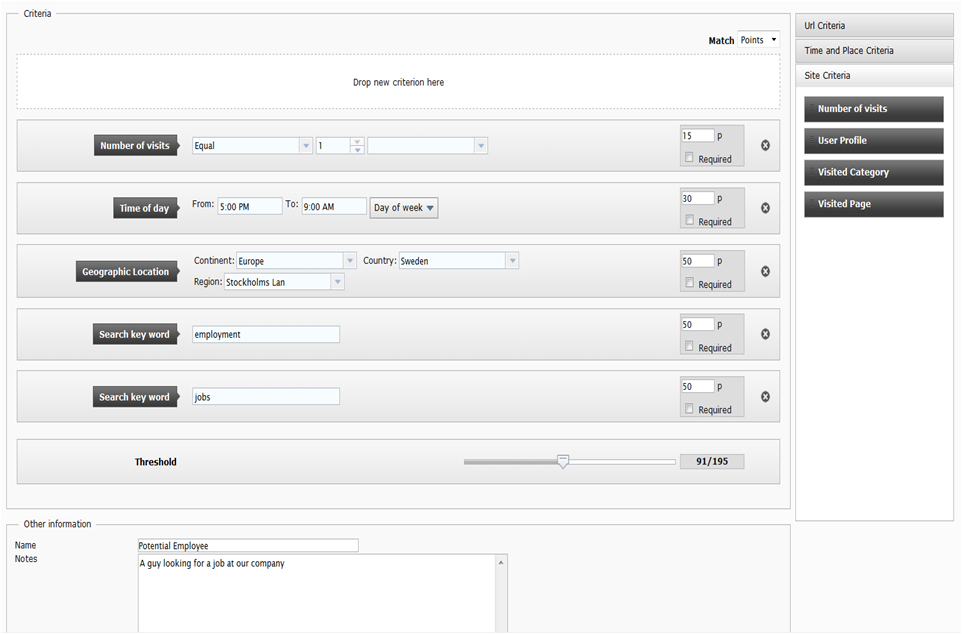Toggle Required for Geographic Location
The image size is (962, 634).
(x=689, y=284)
